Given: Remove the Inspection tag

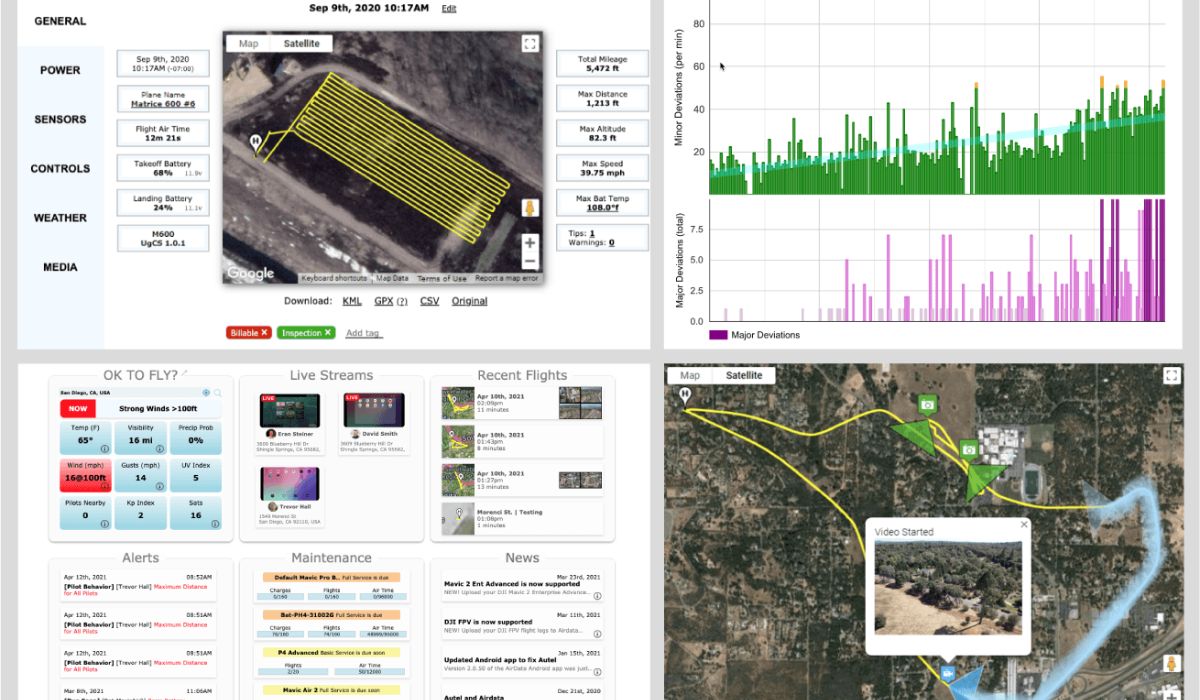Looking at the screenshot, I should tap(327, 332).
